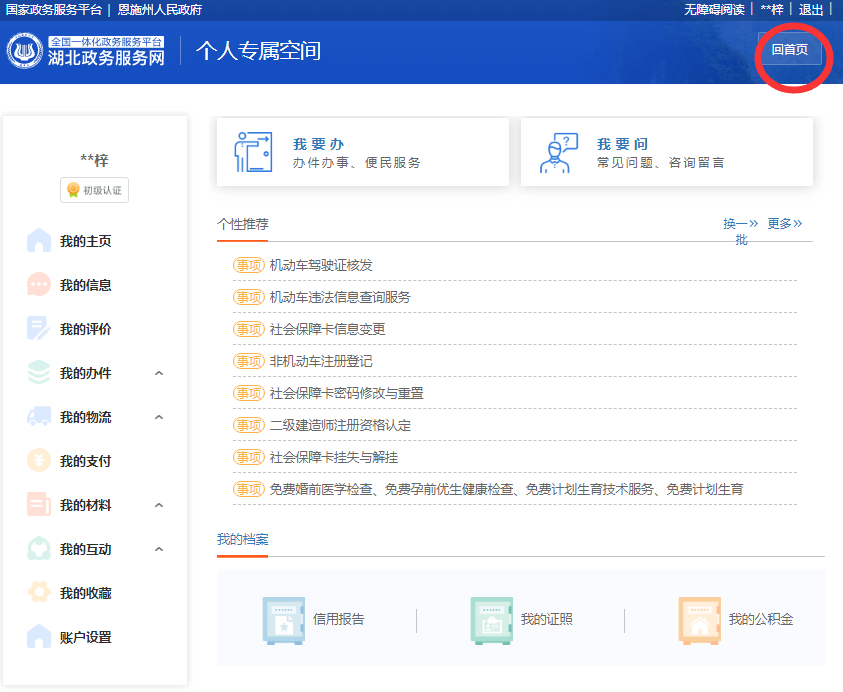Click 事项 tag beside 非机动车注册登记
The width and height of the screenshot is (843, 692).
pyautogui.click(x=249, y=361)
